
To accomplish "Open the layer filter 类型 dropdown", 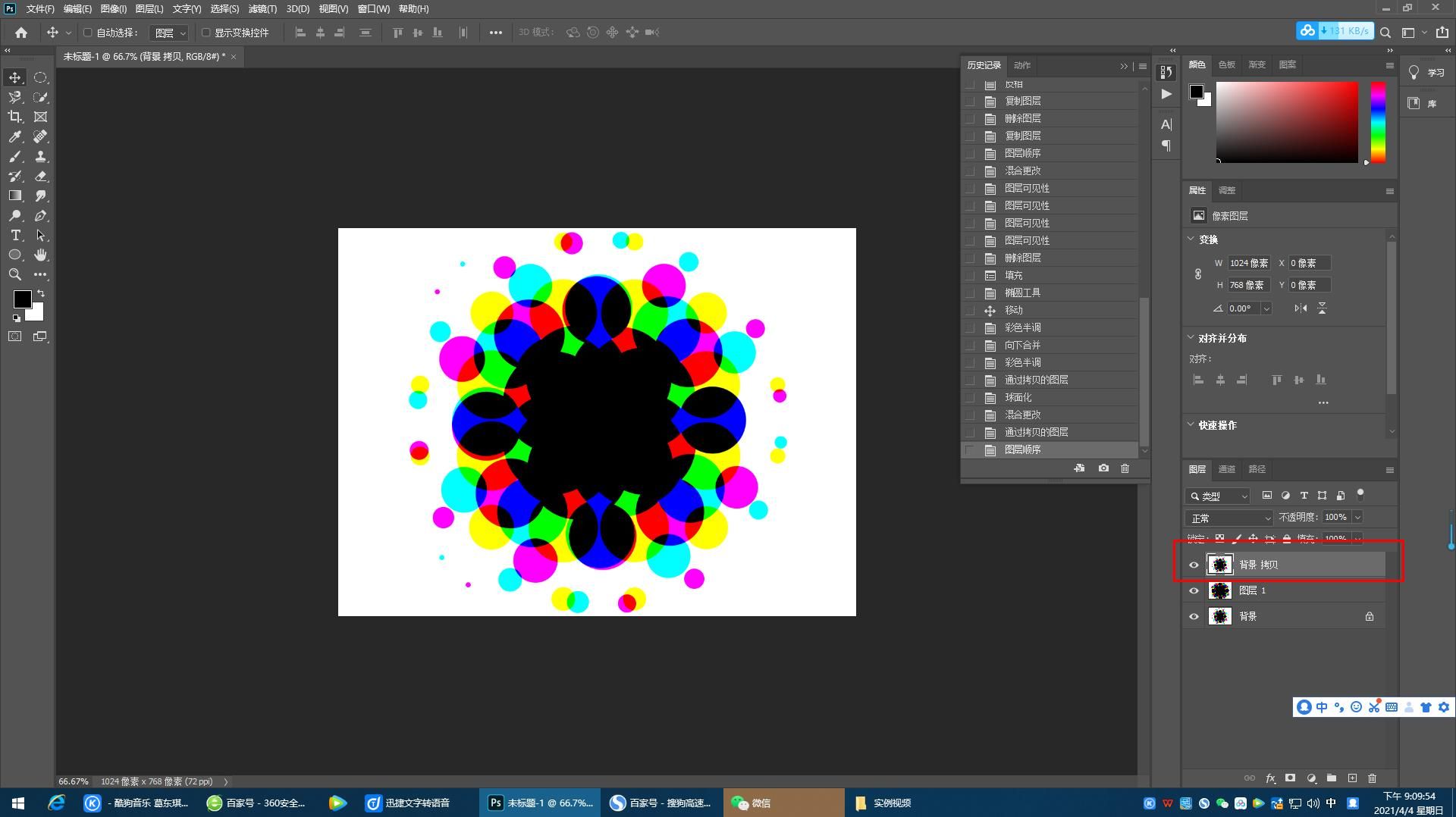I will pos(1218,496).
